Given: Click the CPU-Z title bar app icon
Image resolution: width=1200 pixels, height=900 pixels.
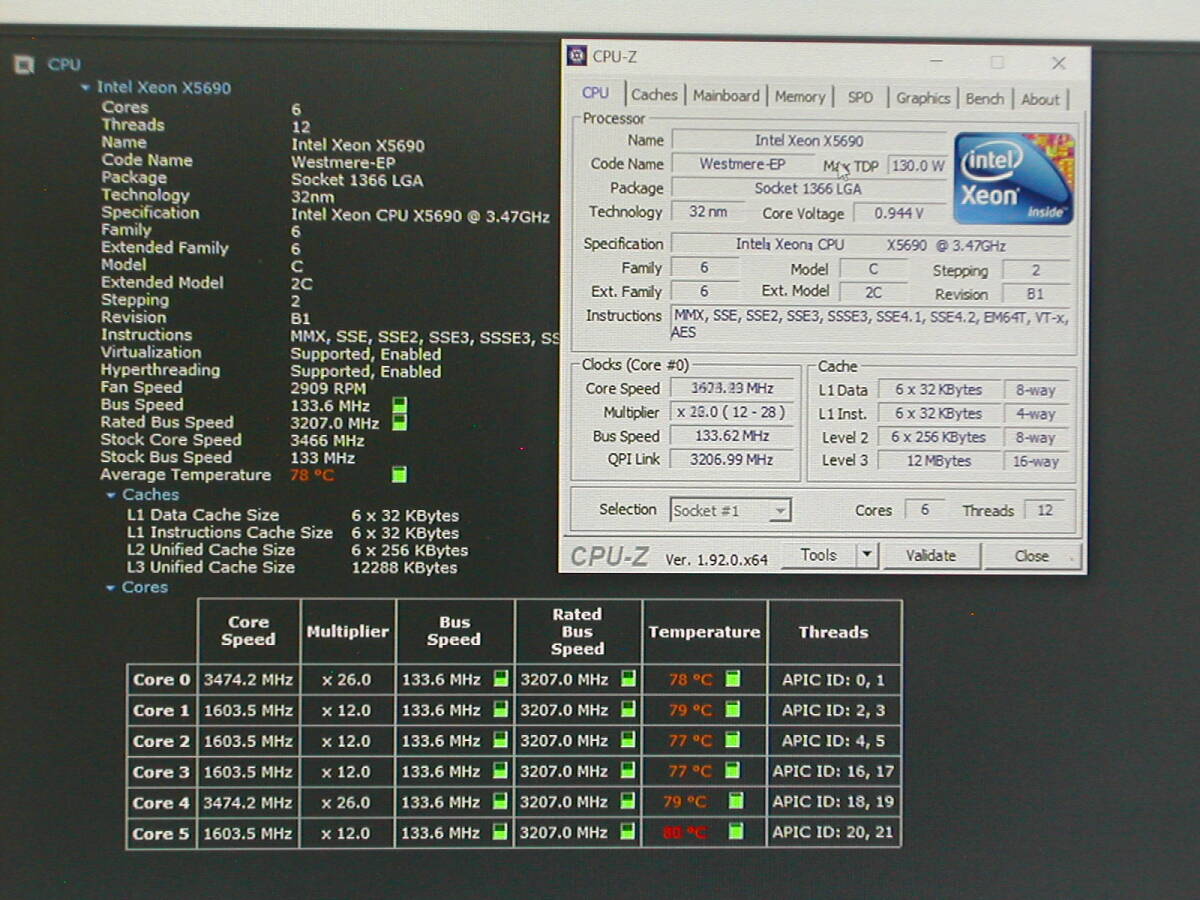Looking at the screenshot, I should [577, 55].
